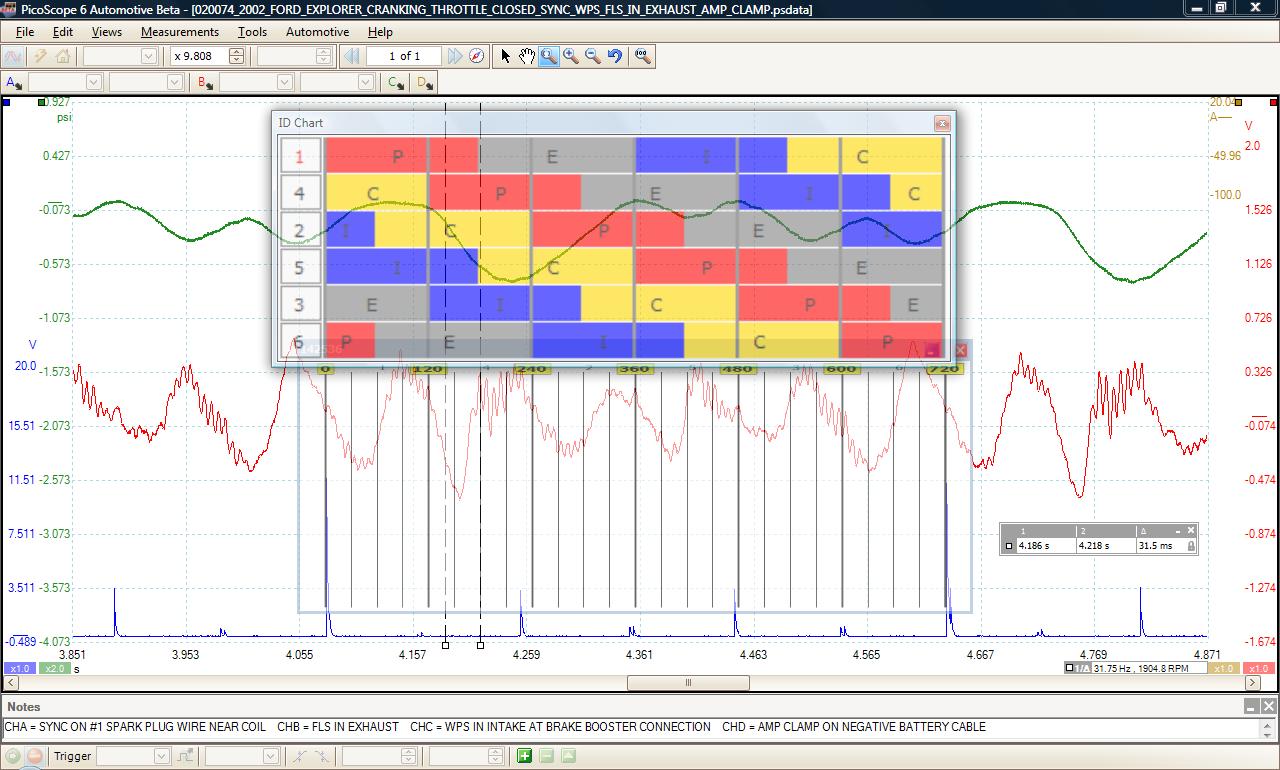The image size is (1280, 770).
Task: Close the ruler legend box
Action: coord(1190,531)
